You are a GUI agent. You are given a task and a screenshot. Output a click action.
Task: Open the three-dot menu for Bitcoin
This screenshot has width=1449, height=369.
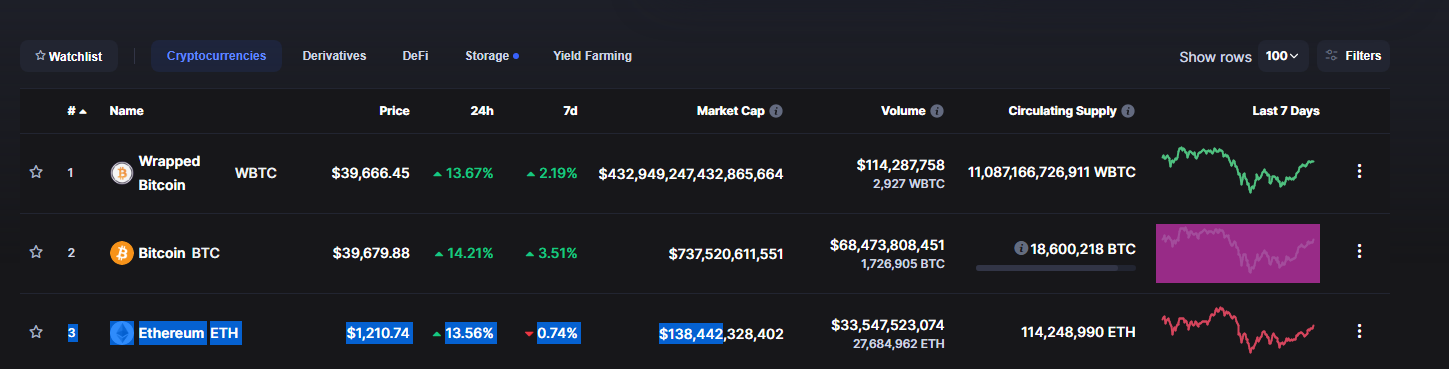click(x=1359, y=251)
